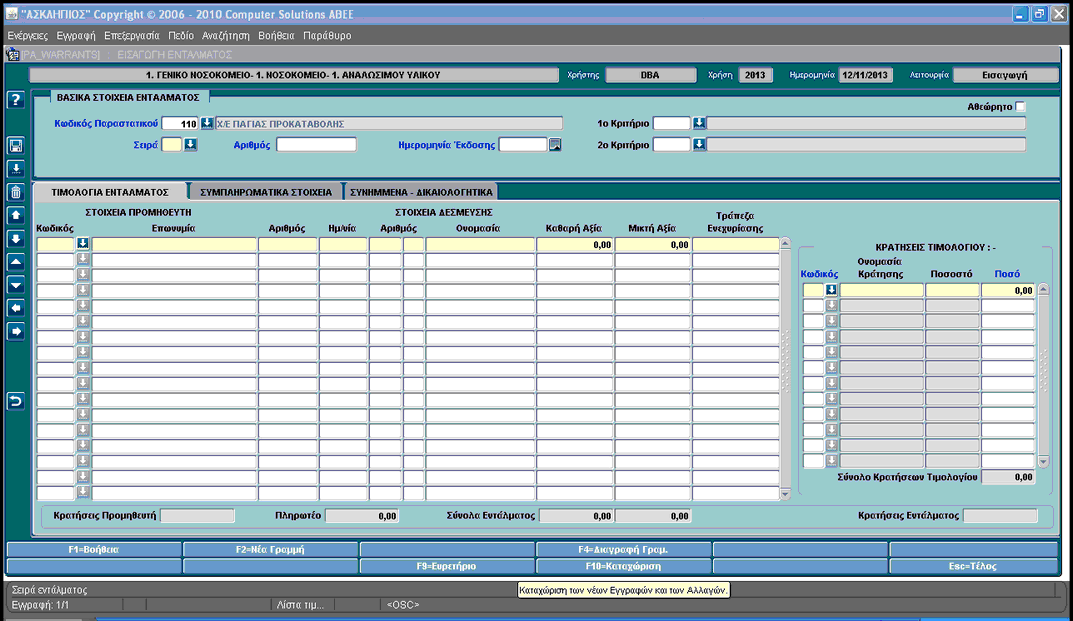Open the Πεδίο menu
The height and width of the screenshot is (621, 1073).
pyautogui.click(x=181, y=36)
